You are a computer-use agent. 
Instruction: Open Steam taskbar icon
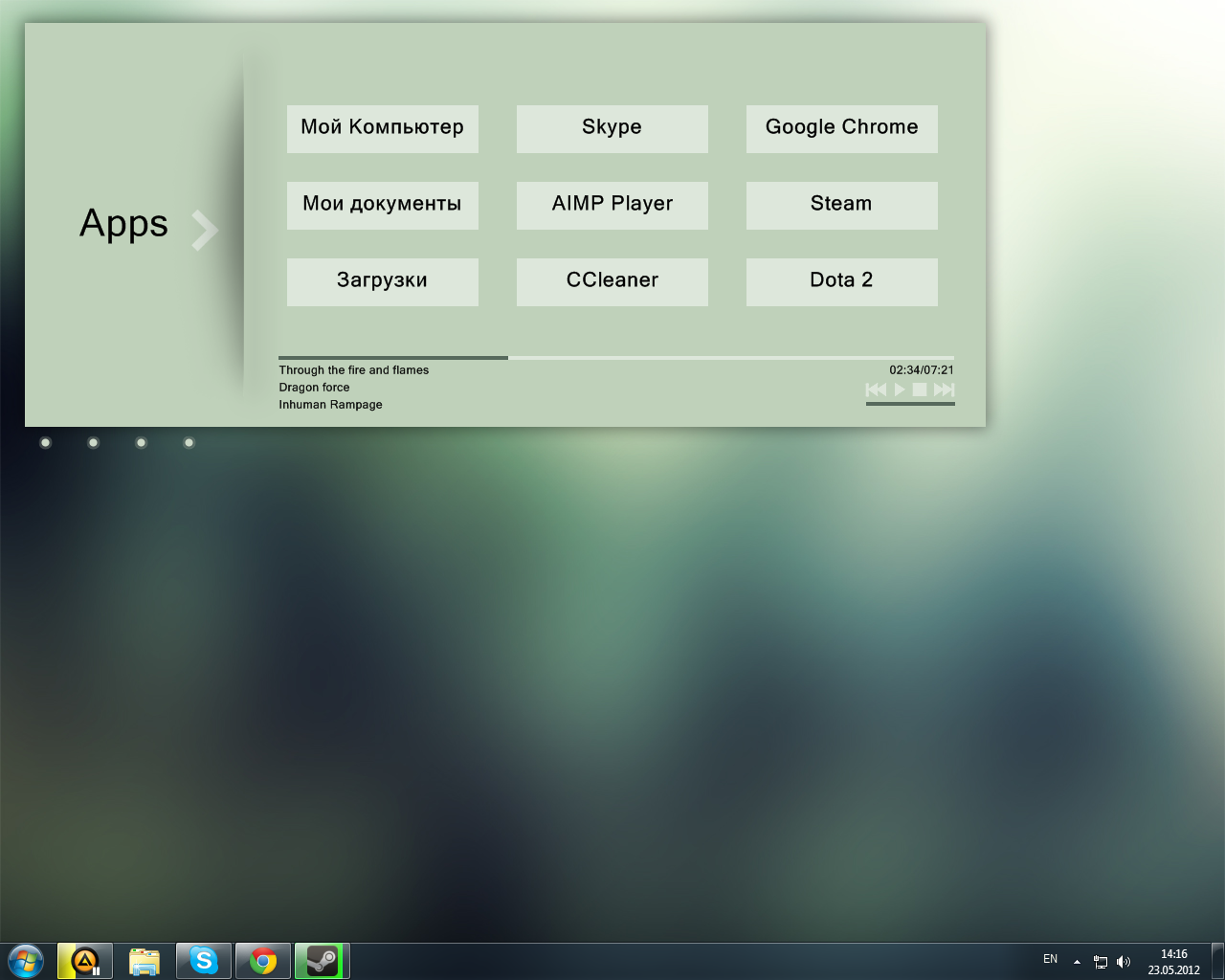[323, 961]
